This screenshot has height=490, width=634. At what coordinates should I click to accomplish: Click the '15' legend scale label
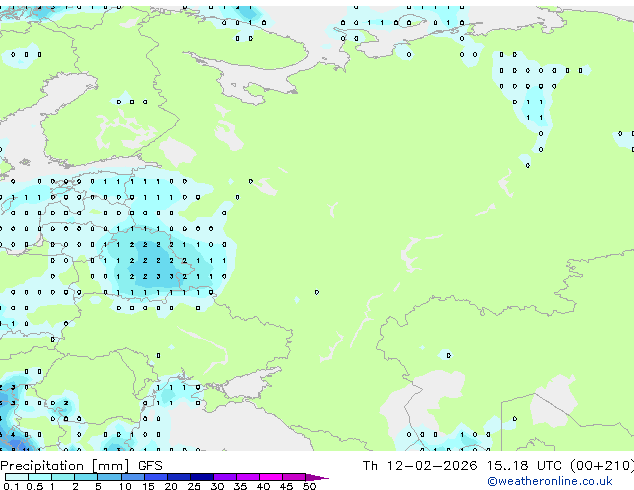pyautogui.click(x=148, y=486)
